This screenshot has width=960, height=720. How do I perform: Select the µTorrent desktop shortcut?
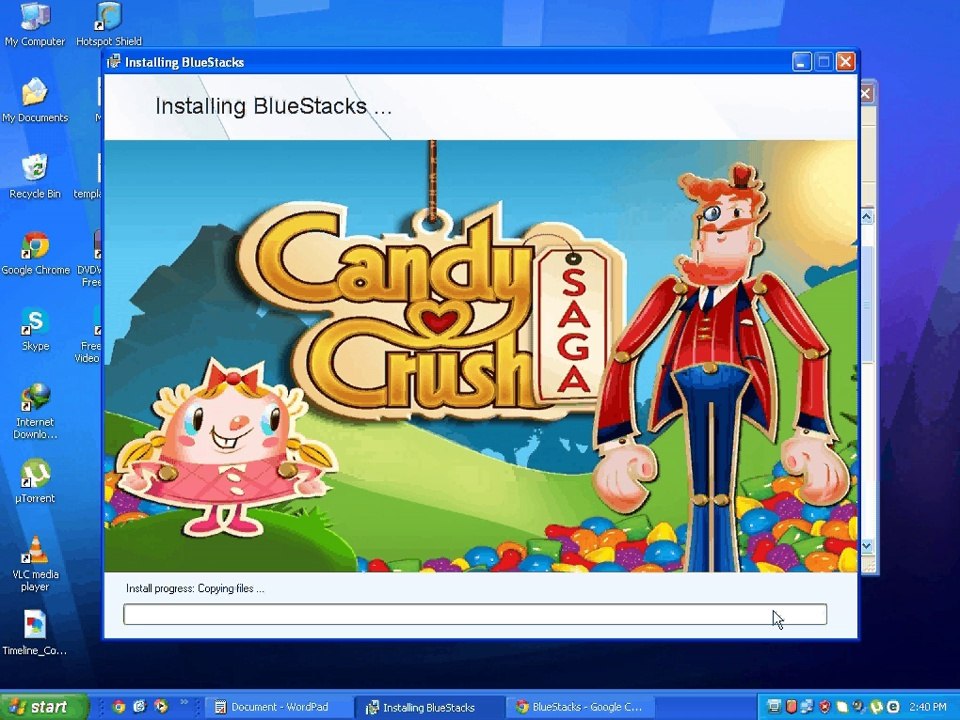[x=35, y=481]
